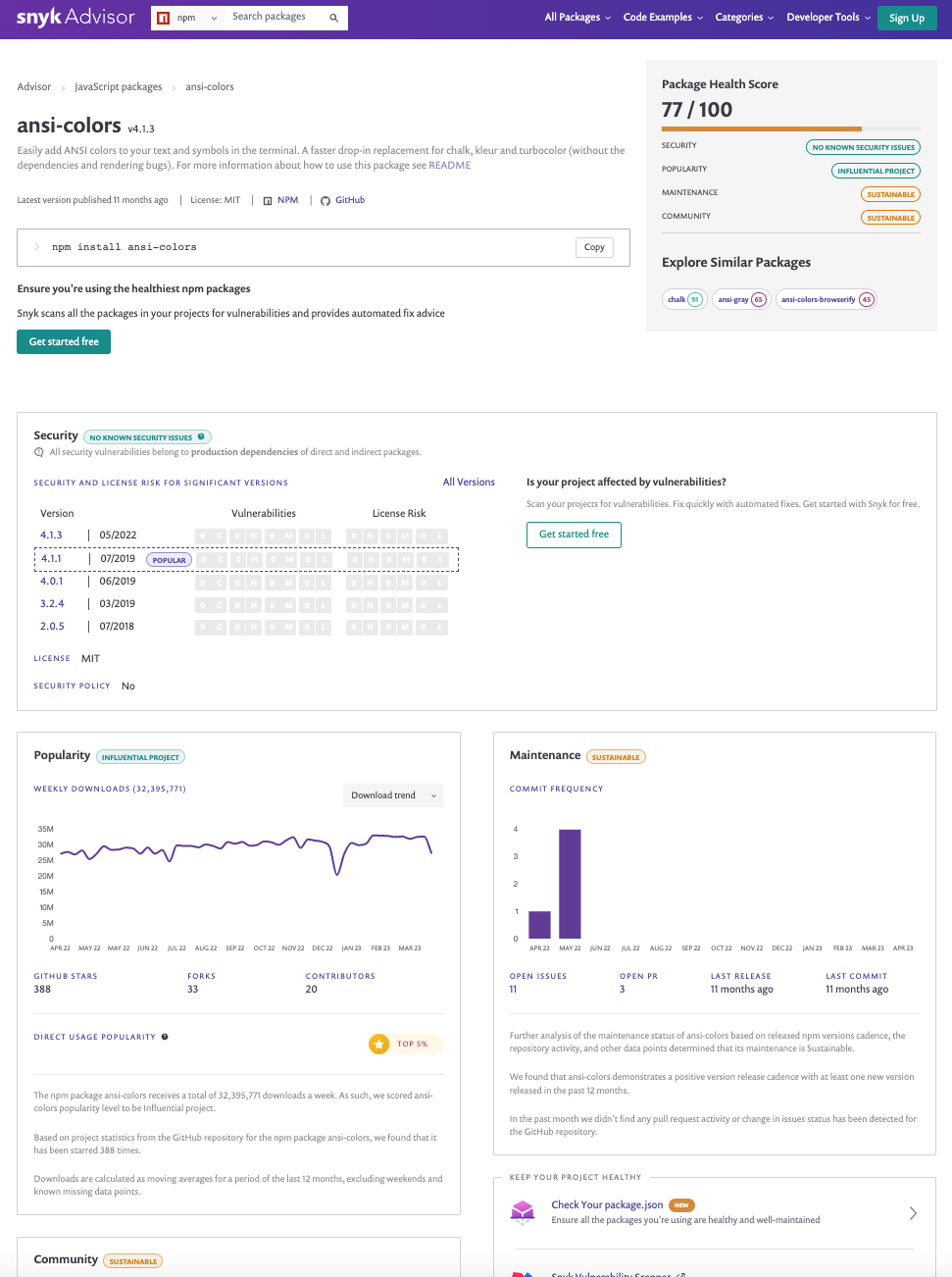Click the Contributors value 20
Screen dimensions: 952x1277
tap(312, 990)
